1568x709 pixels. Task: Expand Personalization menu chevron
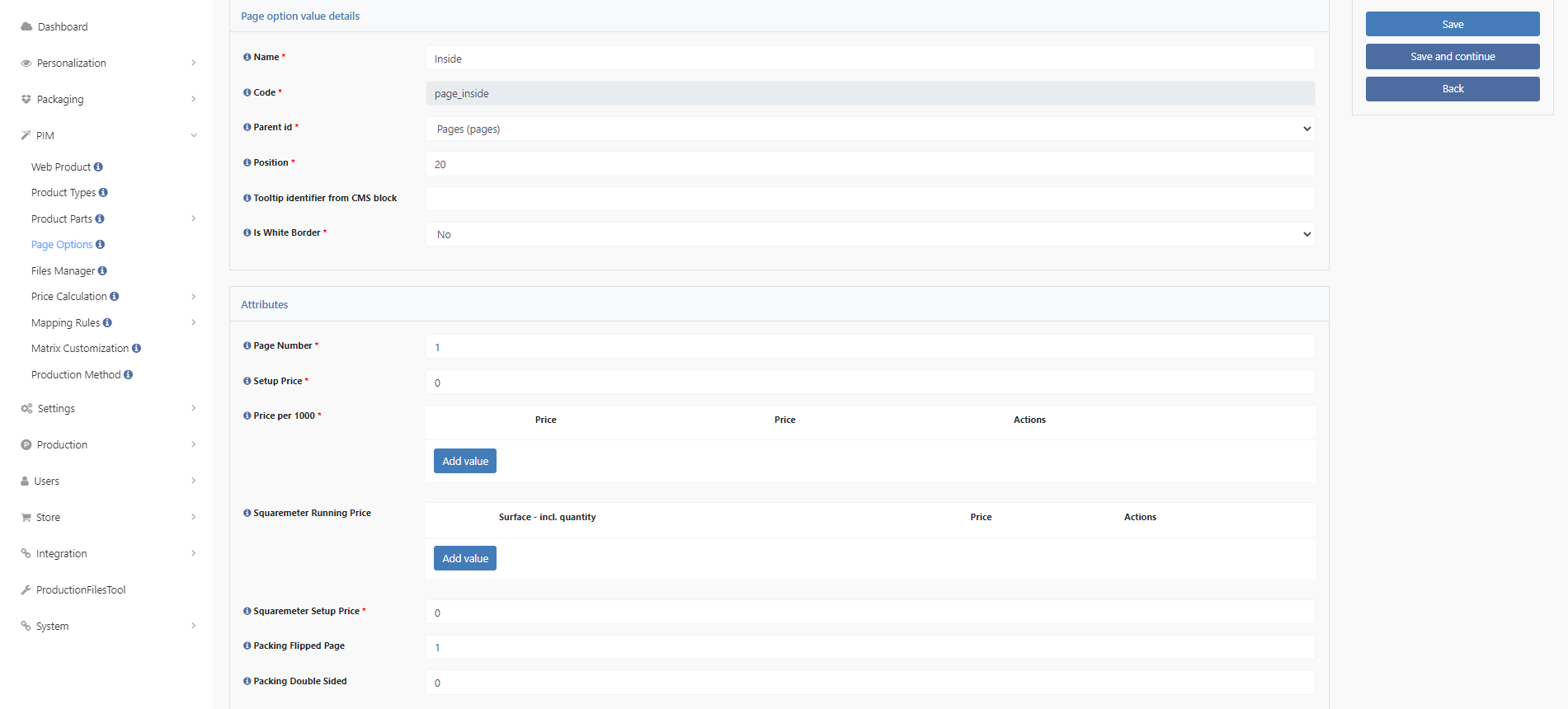pos(194,63)
